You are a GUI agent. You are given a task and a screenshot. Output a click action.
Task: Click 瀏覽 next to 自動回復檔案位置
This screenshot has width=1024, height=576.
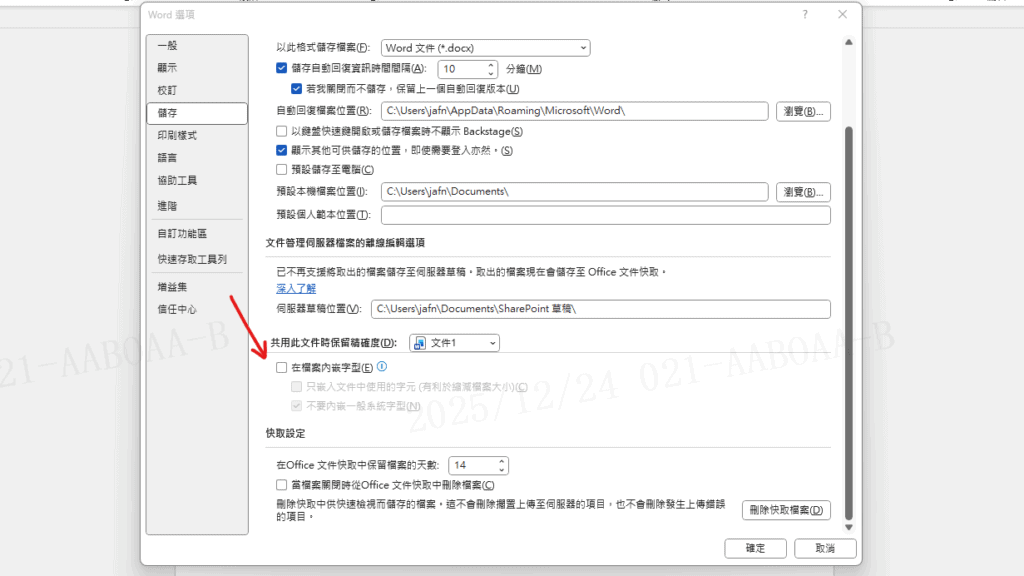coord(803,111)
